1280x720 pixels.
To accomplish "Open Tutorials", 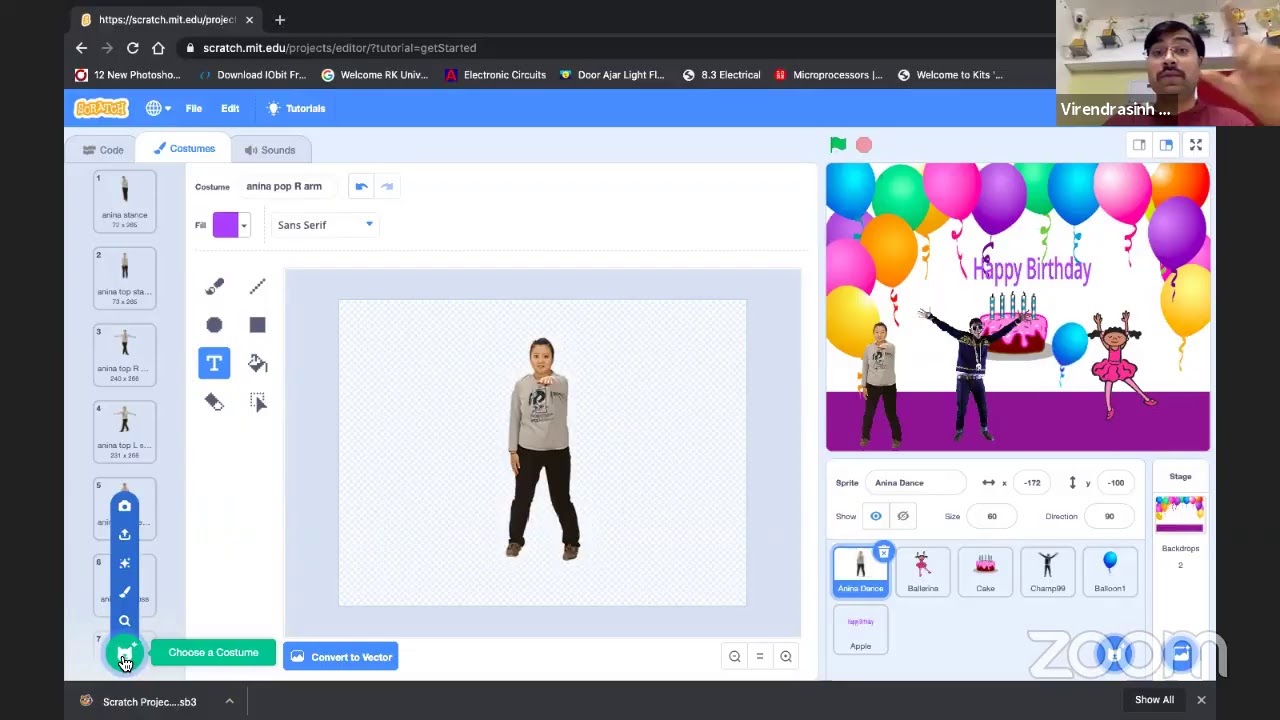I will point(296,108).
